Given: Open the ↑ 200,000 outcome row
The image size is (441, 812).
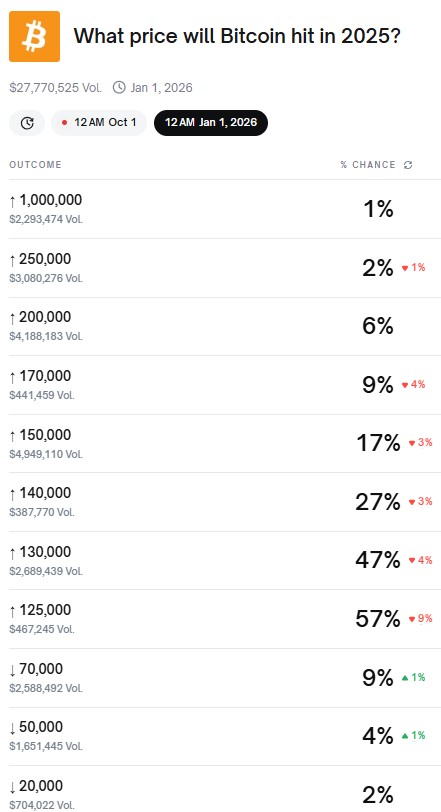Looking at the screenshot, I should coord(225,326).
